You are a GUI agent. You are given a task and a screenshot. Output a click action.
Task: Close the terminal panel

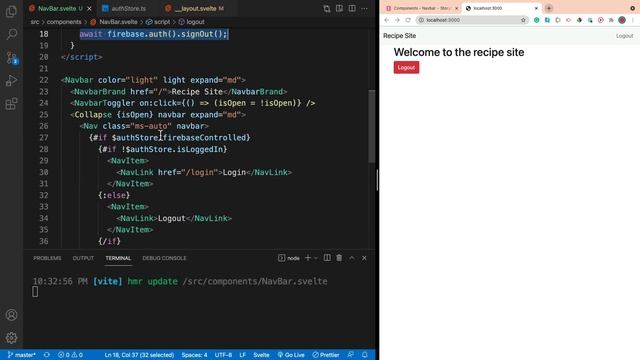(x=364, y=258)
